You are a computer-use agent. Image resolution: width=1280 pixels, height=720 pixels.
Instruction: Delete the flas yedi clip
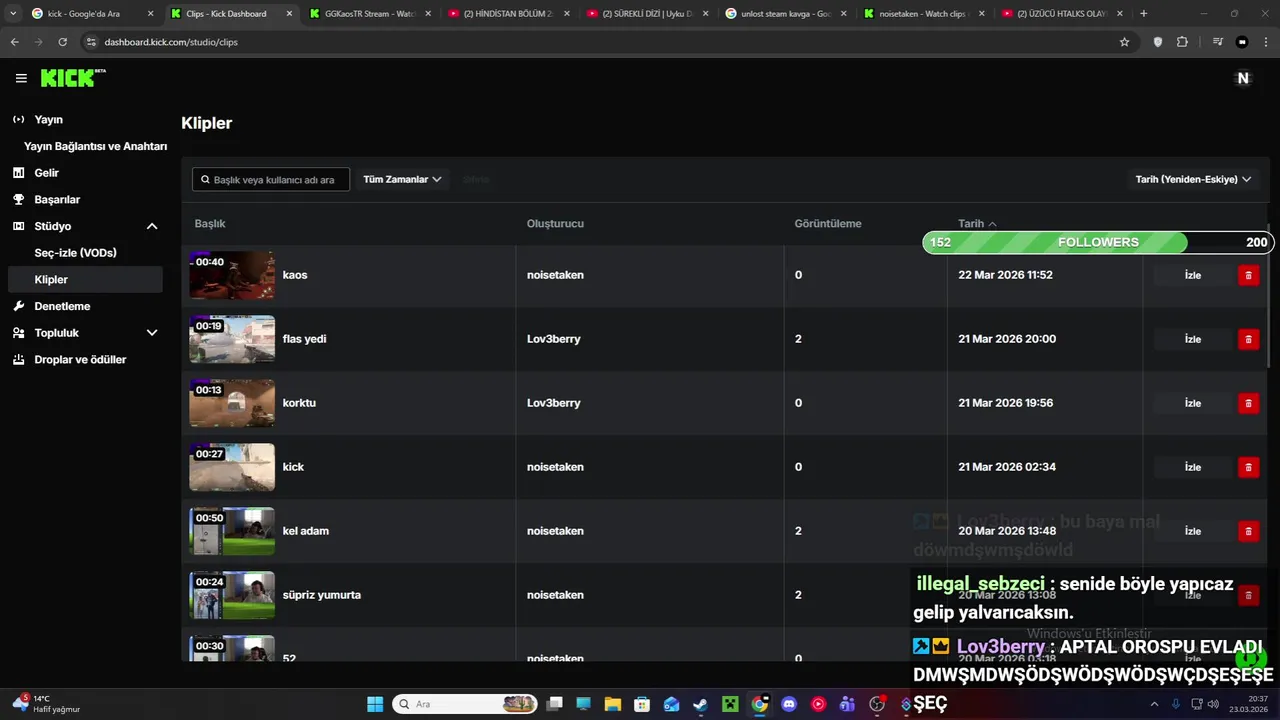click(x=1248, y=339)
